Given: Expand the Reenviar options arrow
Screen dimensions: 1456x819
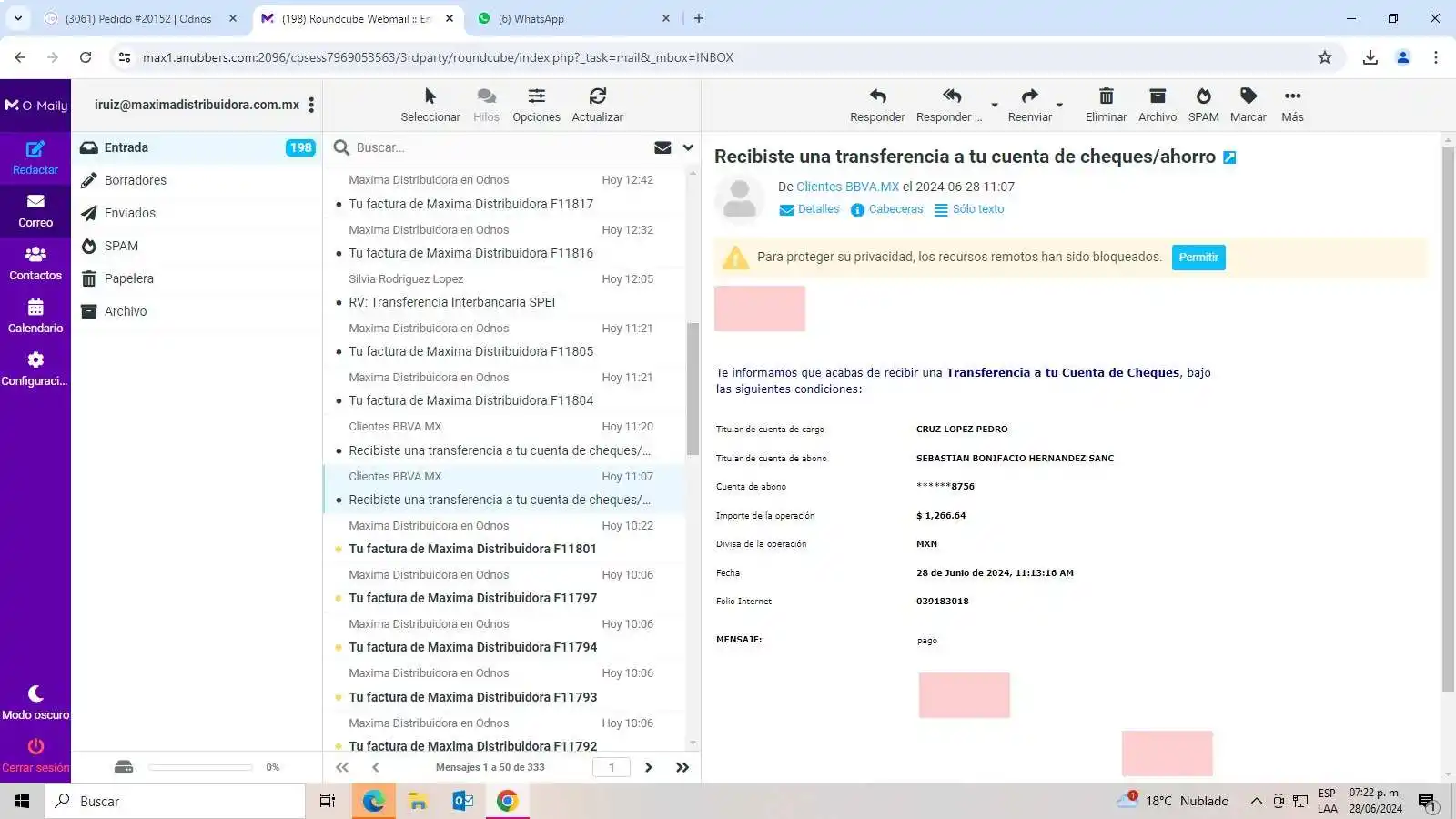Looking at the screenshot, I should pos(1059,105).
